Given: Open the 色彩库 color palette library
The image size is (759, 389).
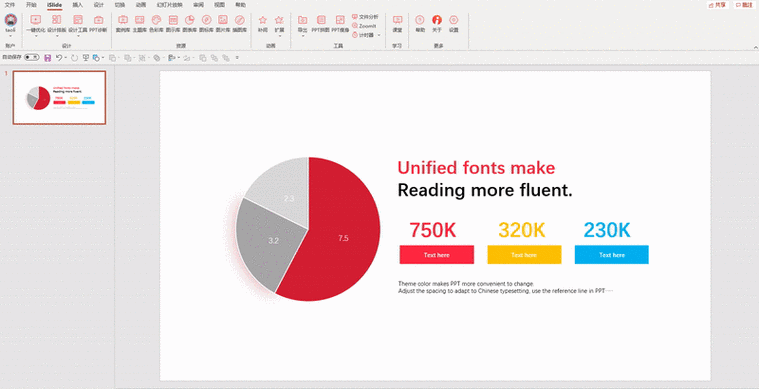Looking at the screenshot, I should click(x=156, y=24).
